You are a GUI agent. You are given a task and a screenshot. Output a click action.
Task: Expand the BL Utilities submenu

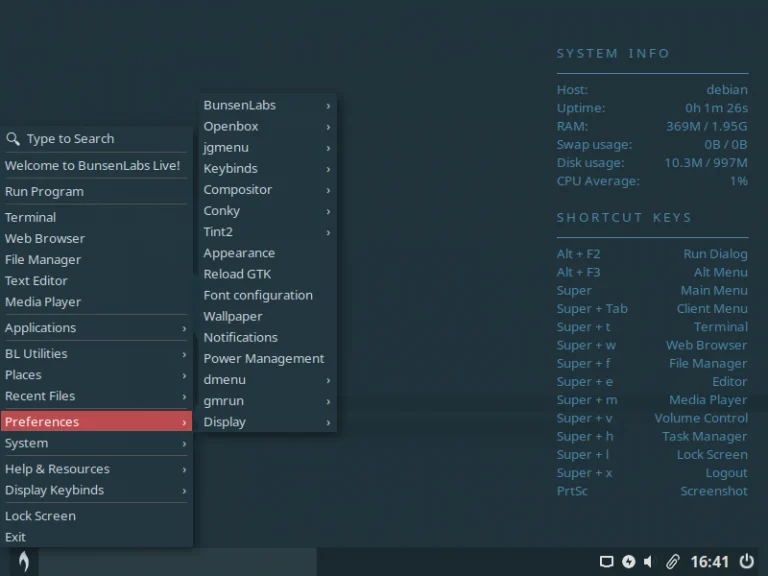pyautogui.click(x=96, y=354)
